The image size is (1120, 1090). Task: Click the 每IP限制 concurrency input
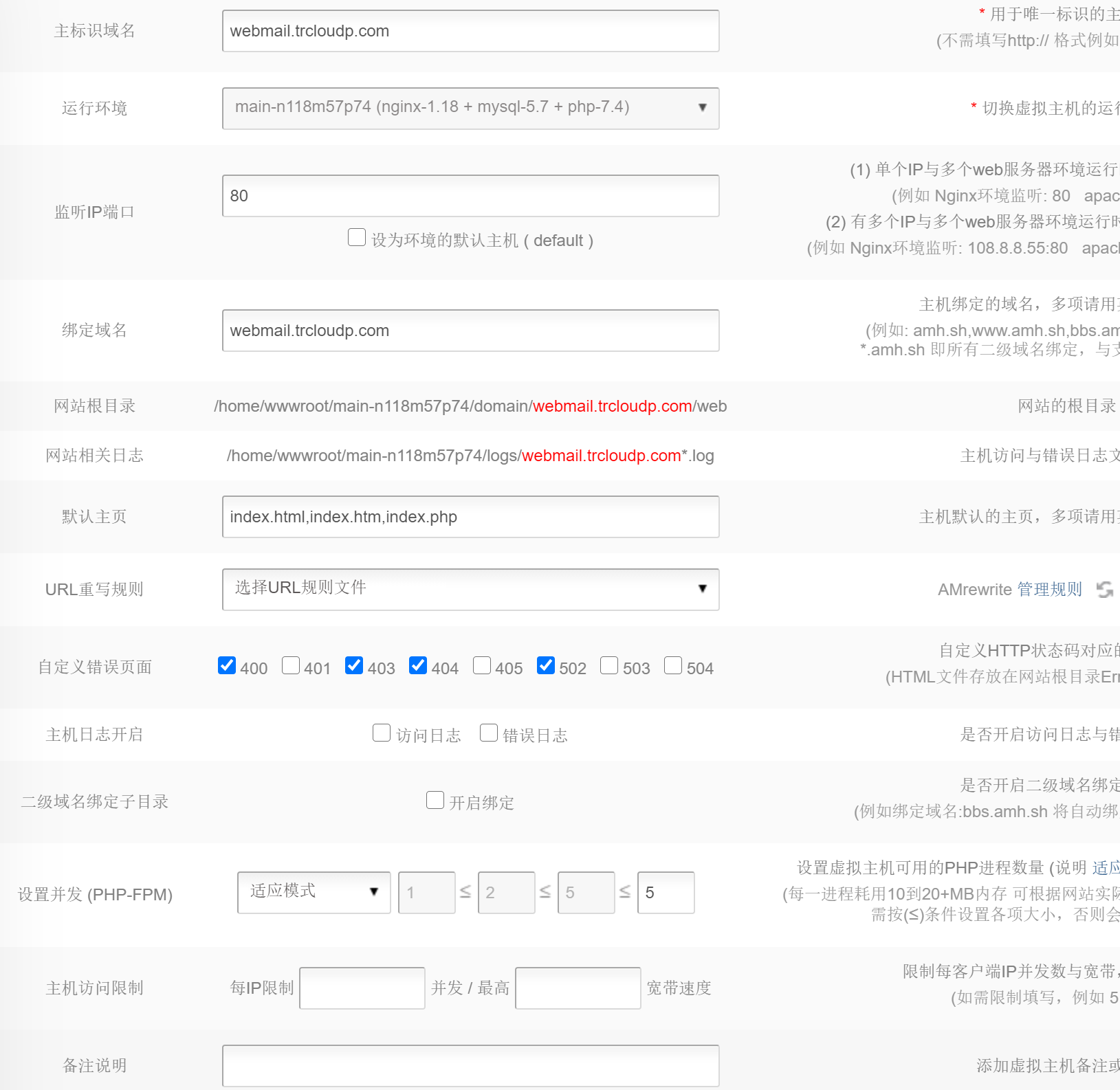click(x=362, y=988)
